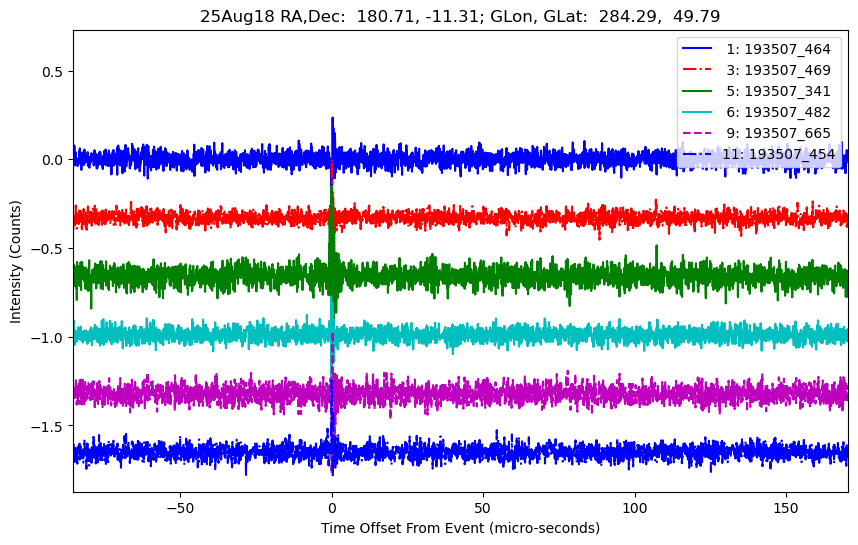Click the x-axis tick label −50

tap(180, 508)
